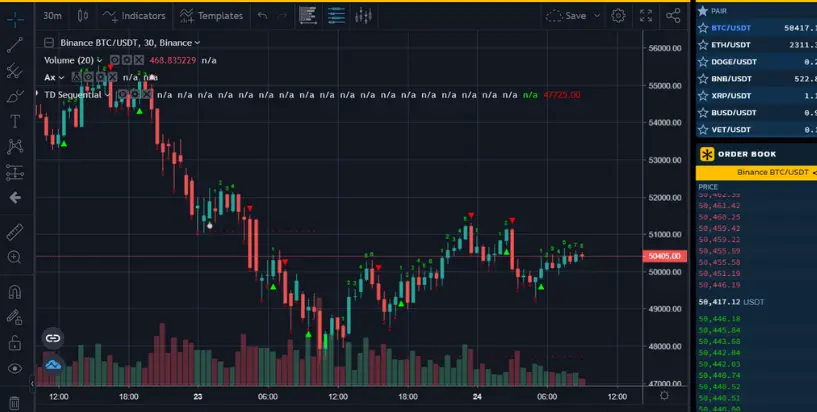Remove the Ax indicator
Screen dimensions: 817x412
pos(113,78)
